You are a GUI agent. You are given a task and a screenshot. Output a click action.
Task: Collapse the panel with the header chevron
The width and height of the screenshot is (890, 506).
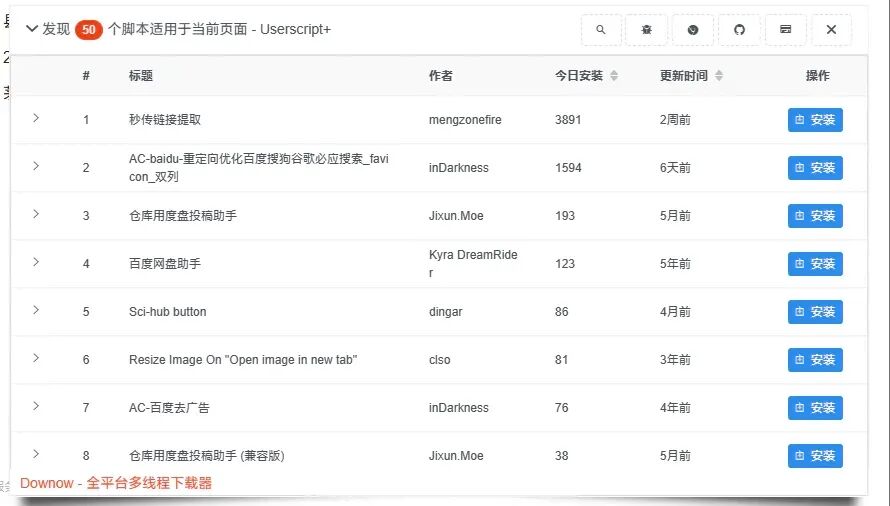coord(32,29)
